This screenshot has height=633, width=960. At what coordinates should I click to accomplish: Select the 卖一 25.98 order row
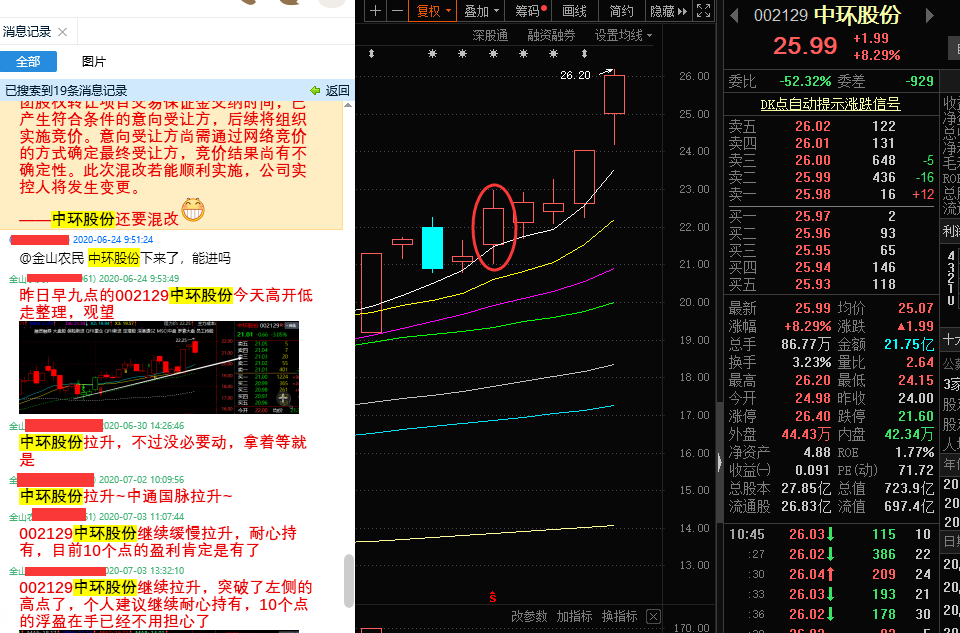pos(830,195)
